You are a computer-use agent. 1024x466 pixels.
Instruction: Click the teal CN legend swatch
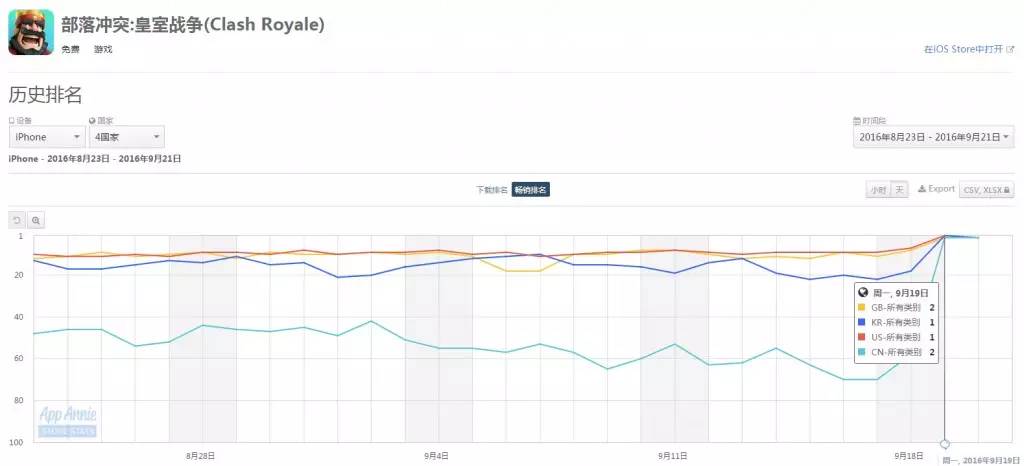[862, 352]
